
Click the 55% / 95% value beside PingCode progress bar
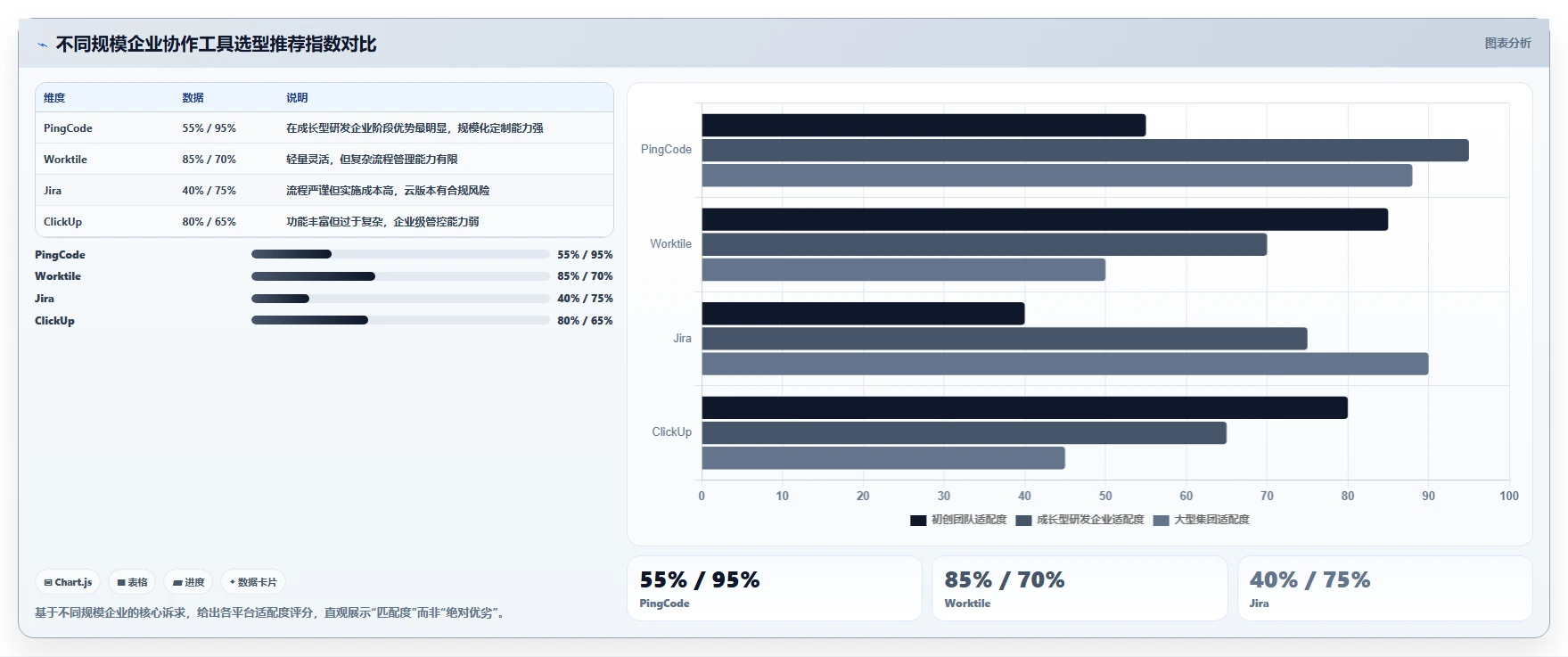(585, 255)
